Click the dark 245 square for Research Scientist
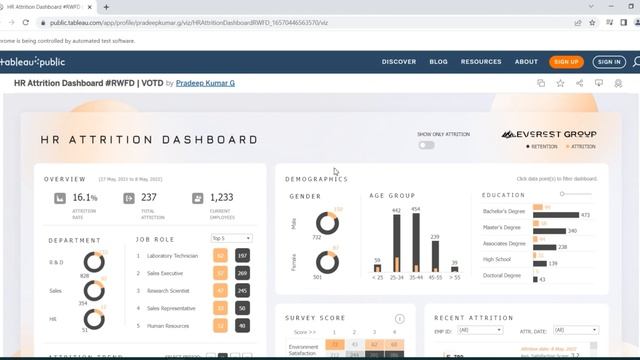640x360 pixels. click(x=242, y=291)
